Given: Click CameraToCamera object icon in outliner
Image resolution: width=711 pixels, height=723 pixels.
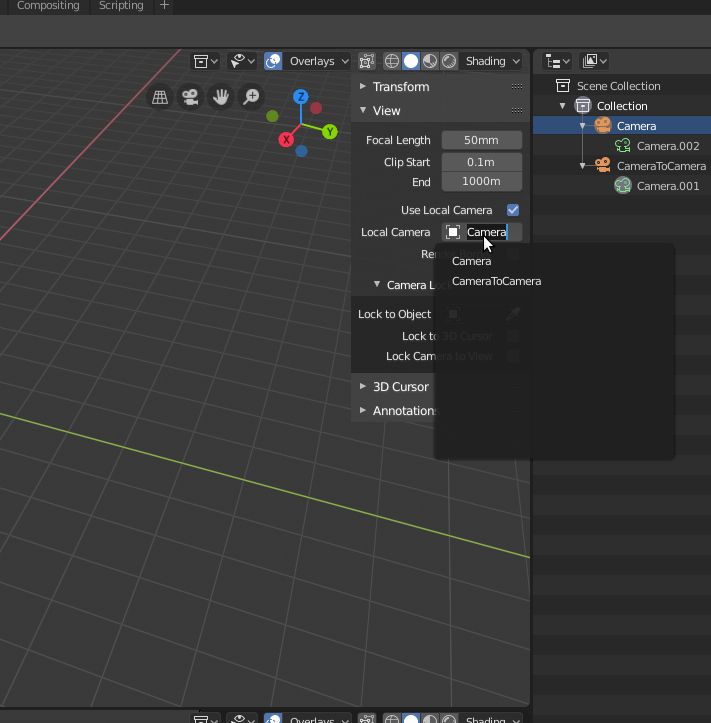Looking at the screenshot, I should coord(603,165).
